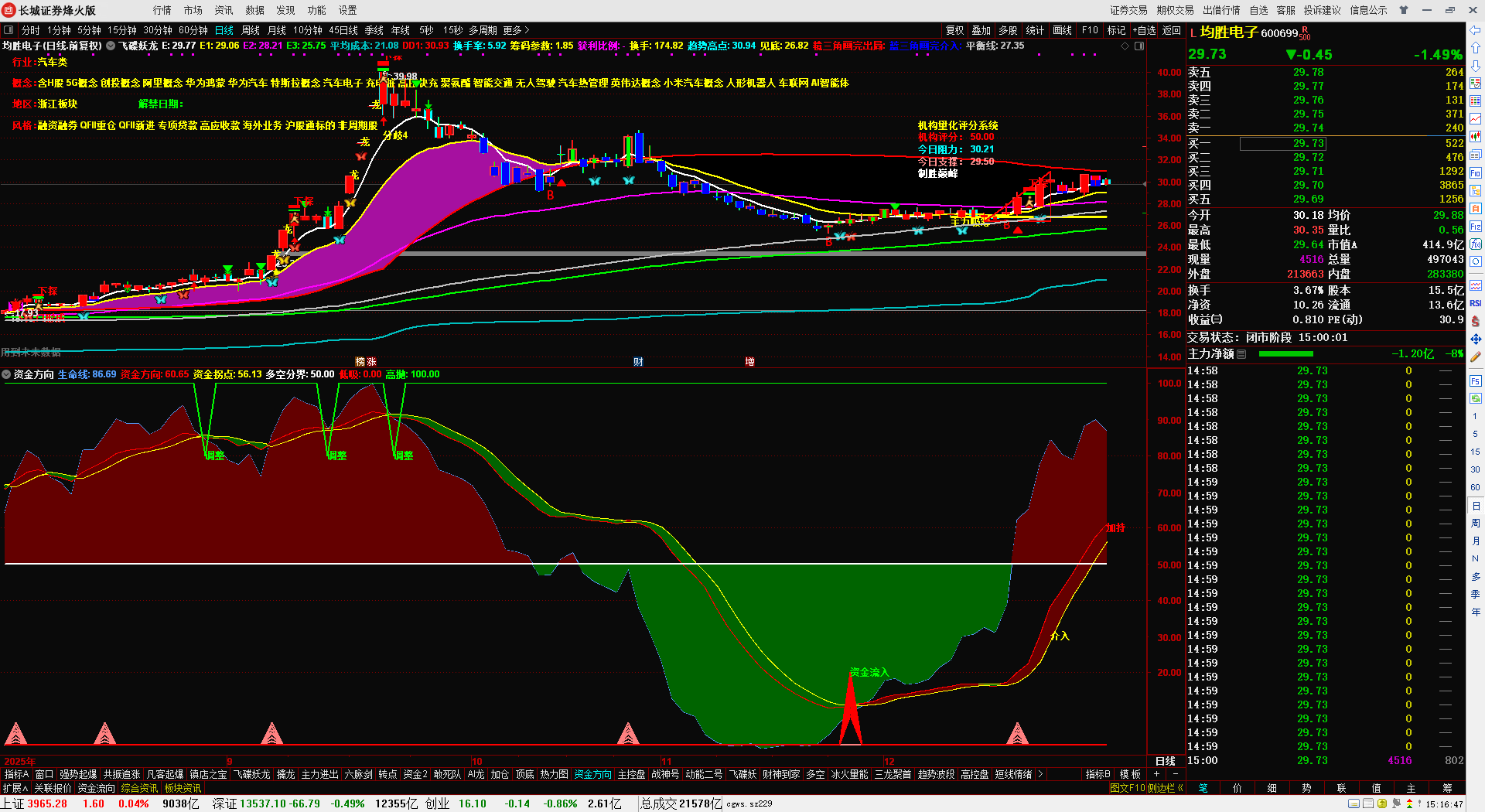Click the minus zoom-out button under 日线
Screen dimensions: 1485x812
pyautogui.click(x=1176, y=774)
